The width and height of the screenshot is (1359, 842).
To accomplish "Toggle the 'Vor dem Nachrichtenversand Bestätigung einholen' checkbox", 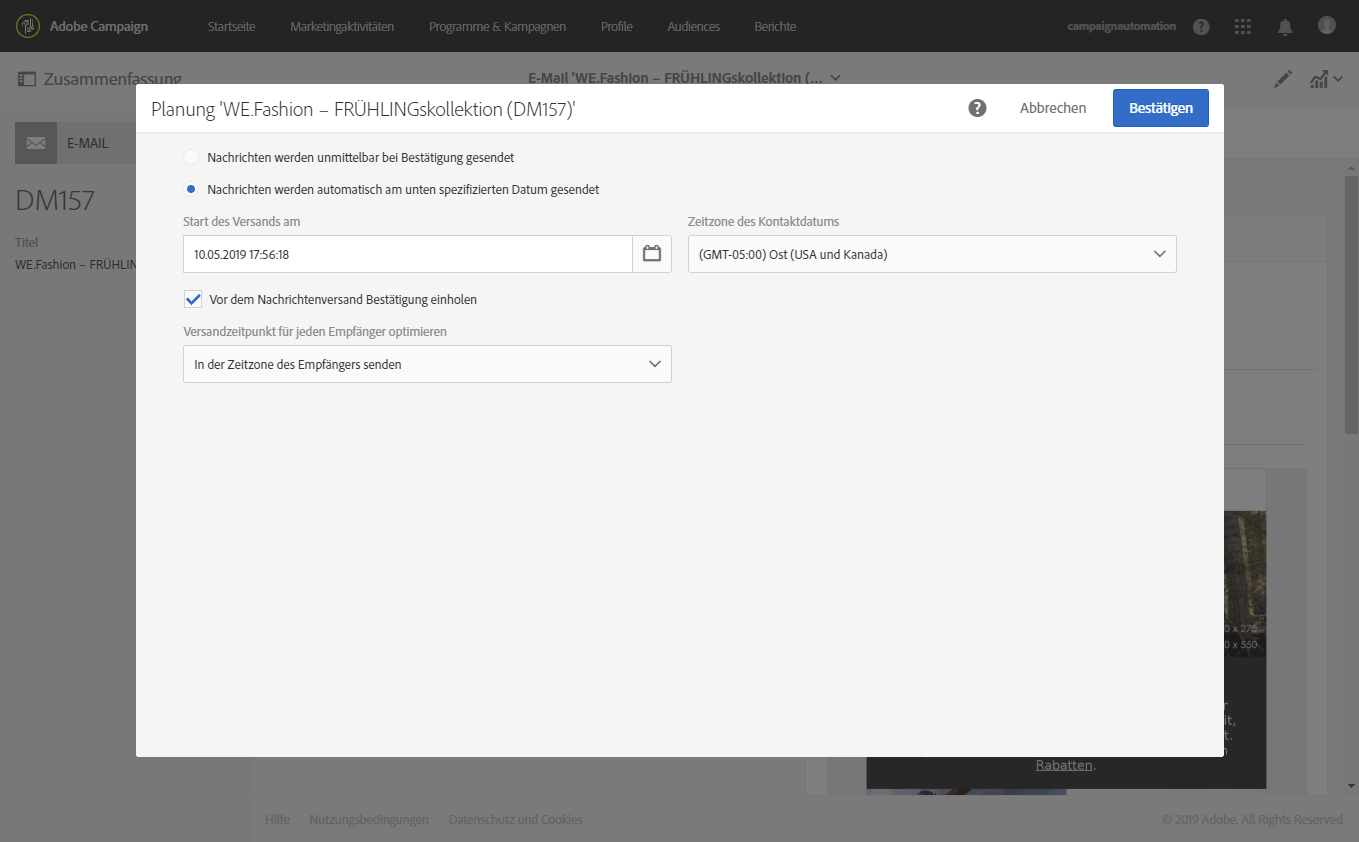I will pos(193,299).
